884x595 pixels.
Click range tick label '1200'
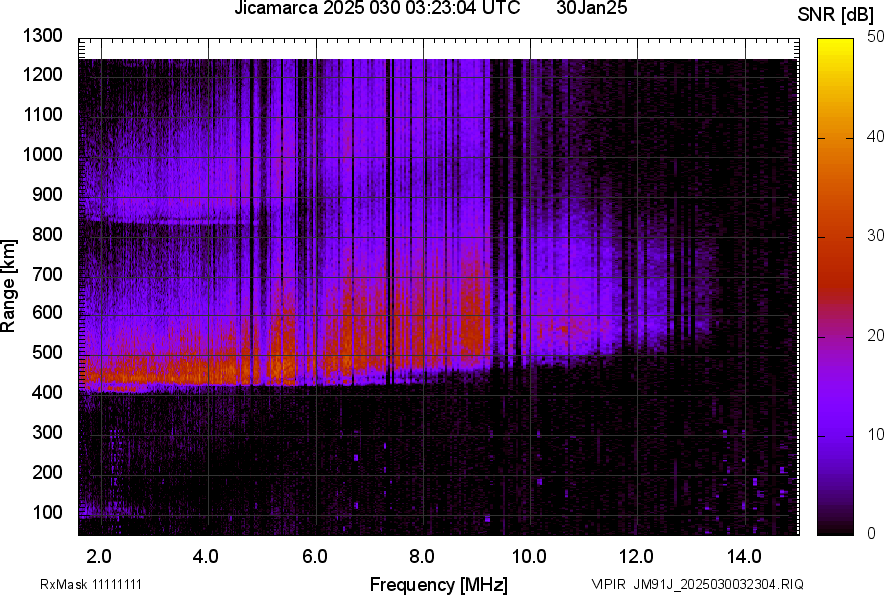click(x=42, y=74)
